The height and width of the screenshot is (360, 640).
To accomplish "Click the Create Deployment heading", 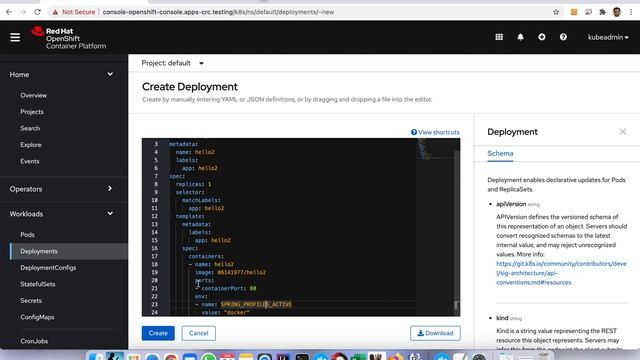I will (x=190, y=87).
